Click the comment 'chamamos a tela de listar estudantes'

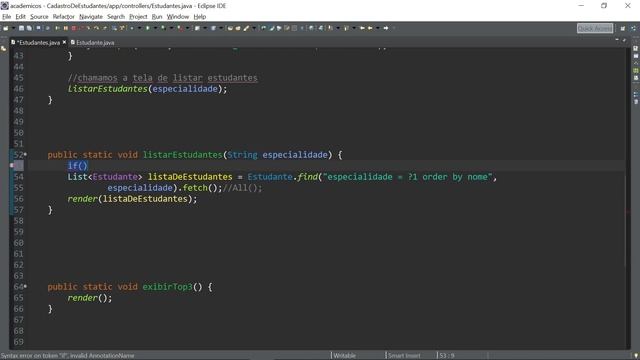tap(167, 78)
